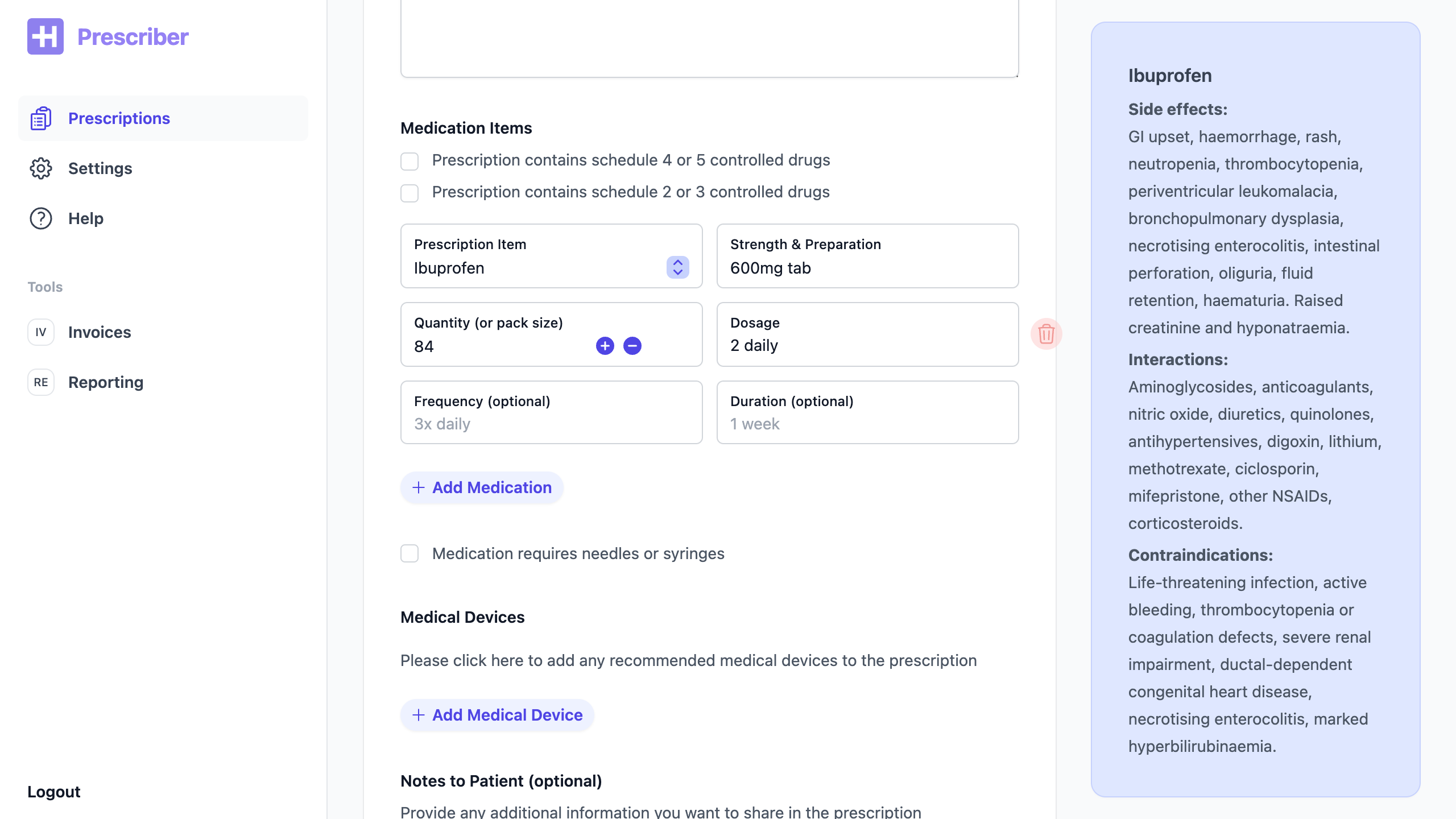Image resolution: width=1456 pixels, height=819 pixels.
Task: Go to the Invoices menu item
Action: click(x=100, y=332)
